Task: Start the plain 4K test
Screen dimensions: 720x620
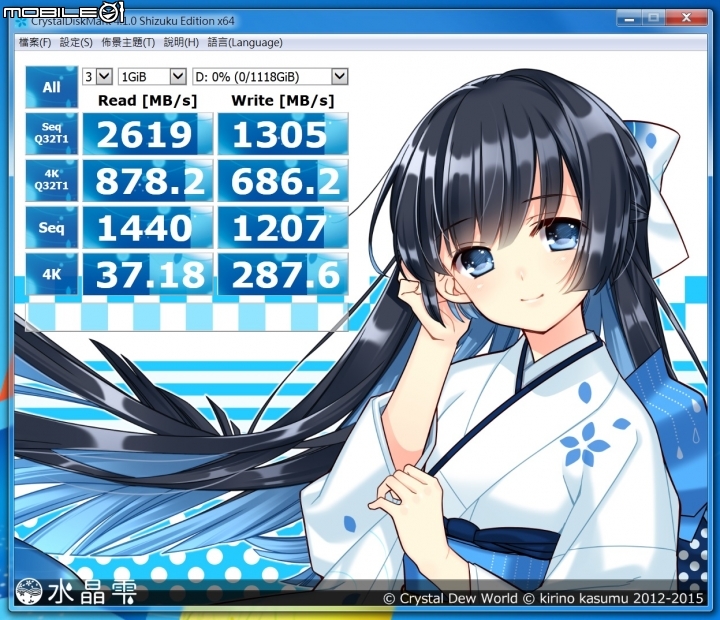Action: point(51,274)
